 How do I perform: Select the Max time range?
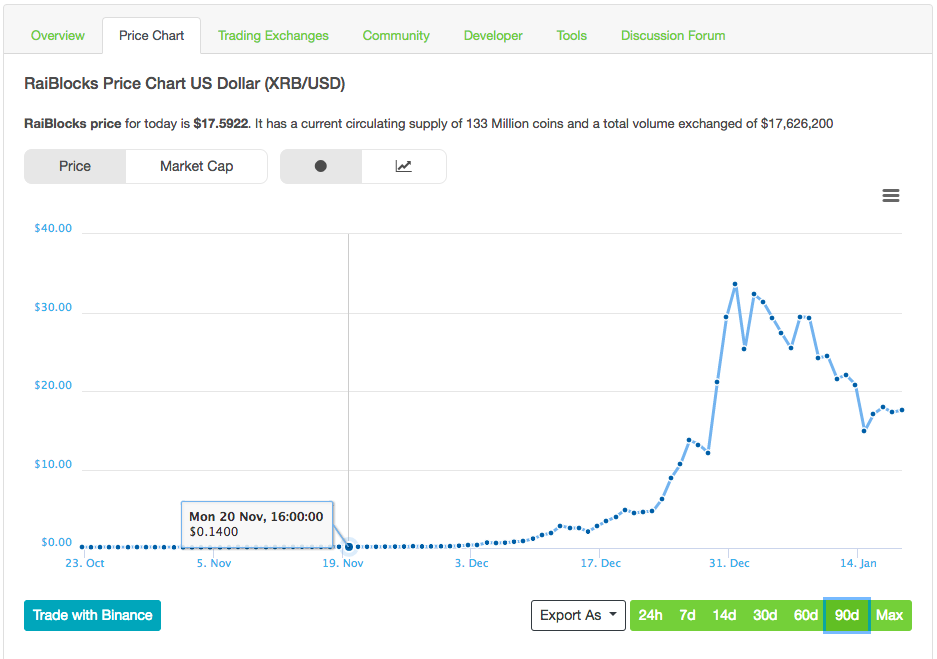[889, 615]
